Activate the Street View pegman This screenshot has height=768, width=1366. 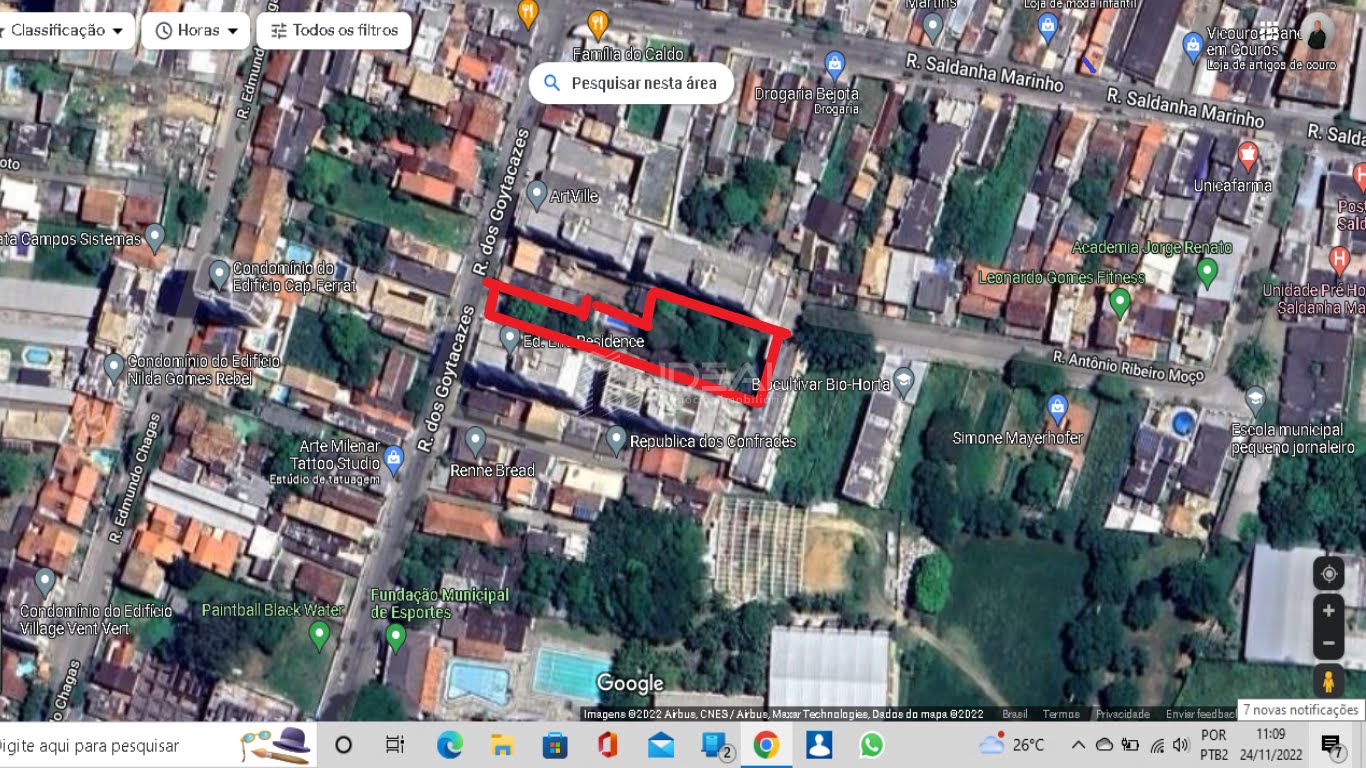click(1329, 682)
